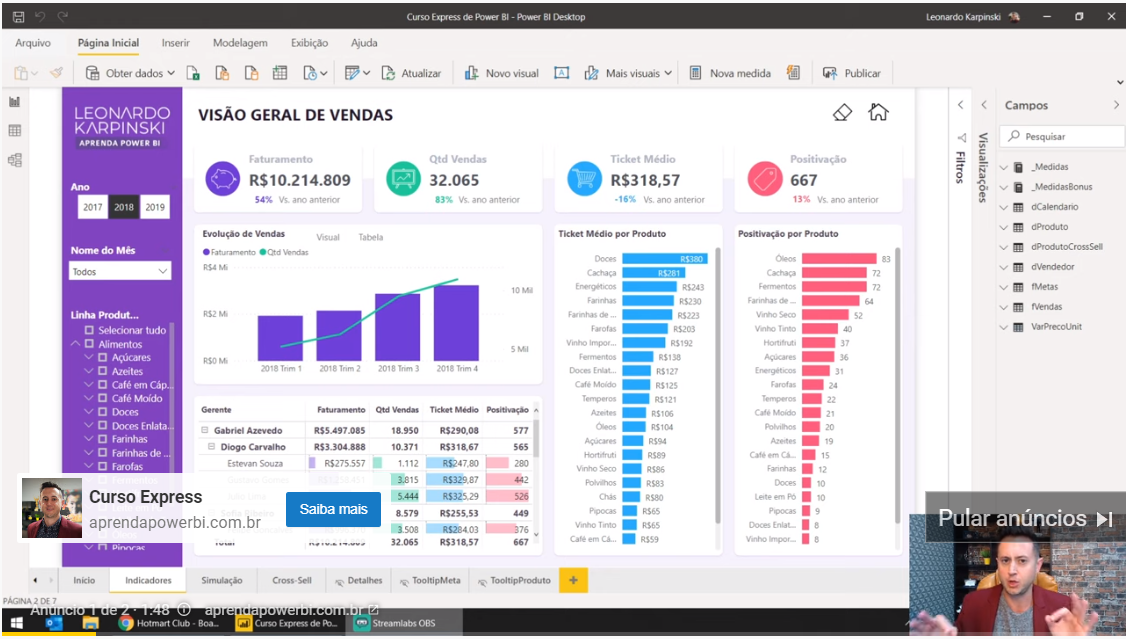Viewport: 1126px width, 639px height.
Task: Open the Obter dados dropdown arrow
Action: (171, 73)
